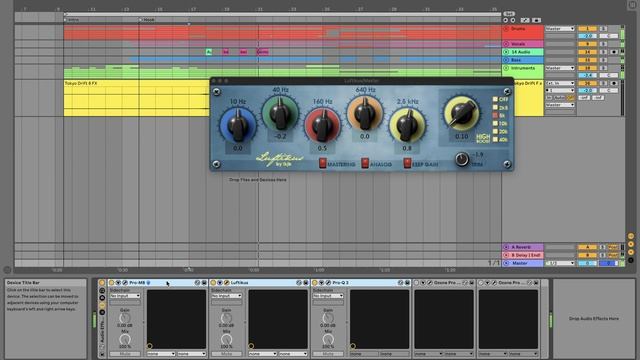Click the Pro-MB Gain knob
The image size is (640, 360).
125,318
